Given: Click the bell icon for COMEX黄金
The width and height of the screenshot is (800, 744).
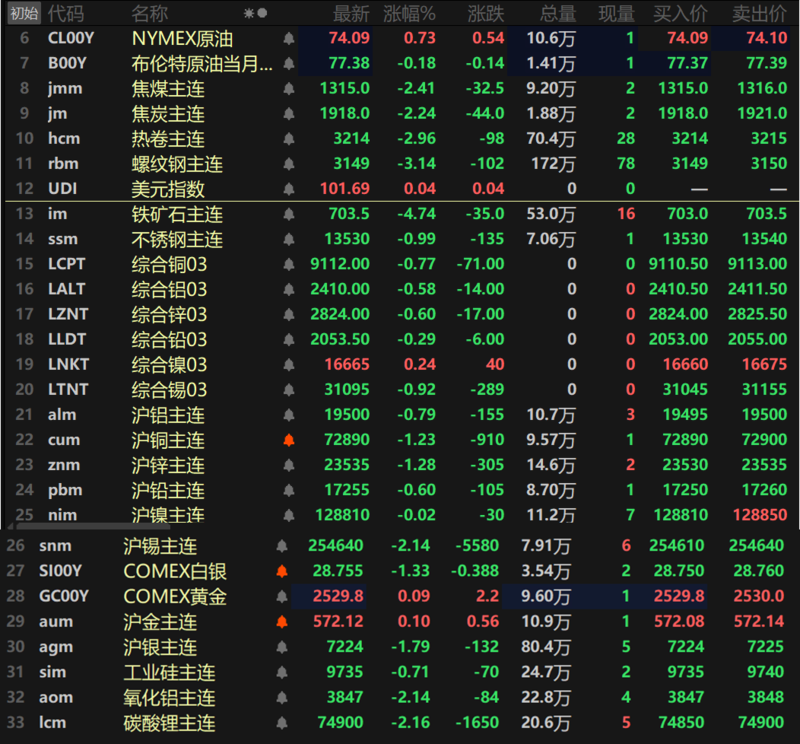Looking at the screenshot, I should [282, 597].
